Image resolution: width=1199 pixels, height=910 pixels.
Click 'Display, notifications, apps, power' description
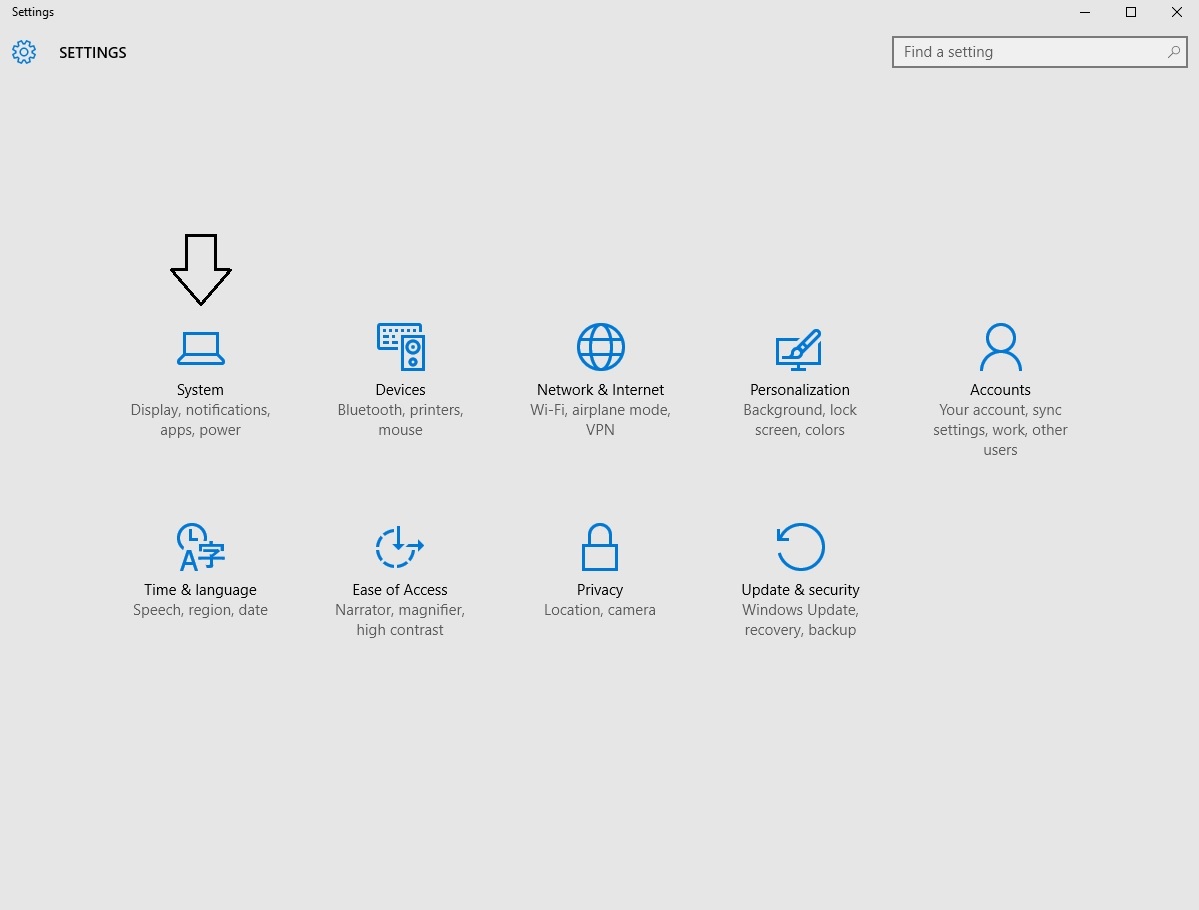[x=200, y=420]
